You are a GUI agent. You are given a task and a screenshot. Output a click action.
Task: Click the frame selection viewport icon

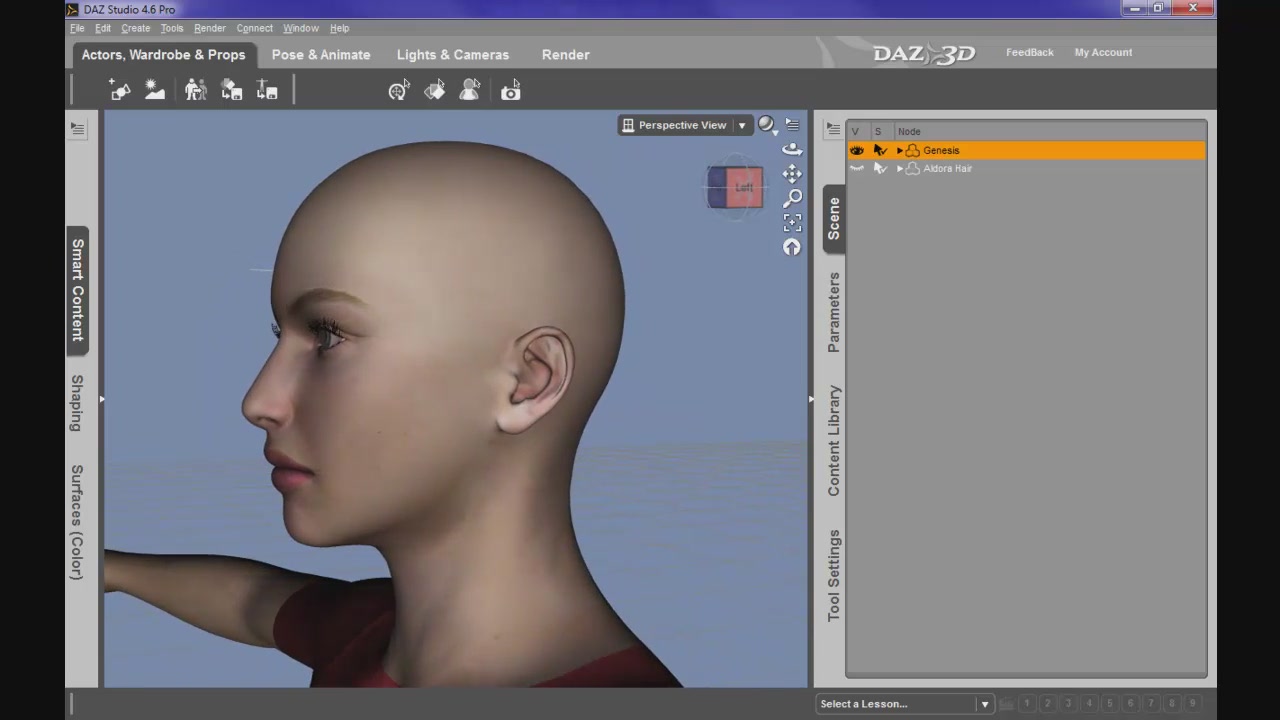(x=792, y=222)
